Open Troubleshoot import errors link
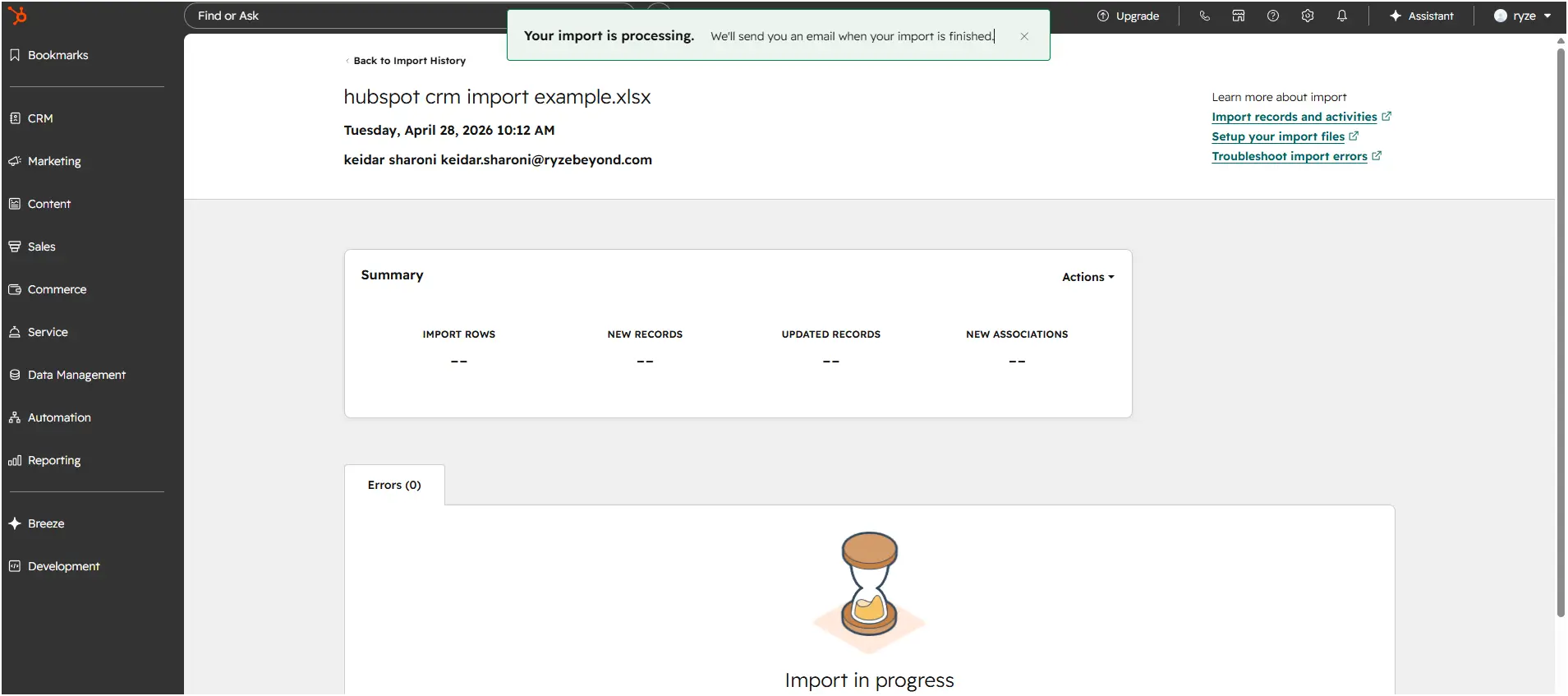Viewport: 1568px width, 696px height. [x=1290, y=156]
